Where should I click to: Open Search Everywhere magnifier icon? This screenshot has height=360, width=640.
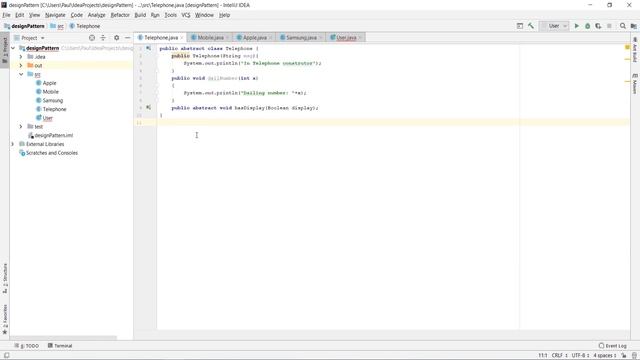[623, 26]
